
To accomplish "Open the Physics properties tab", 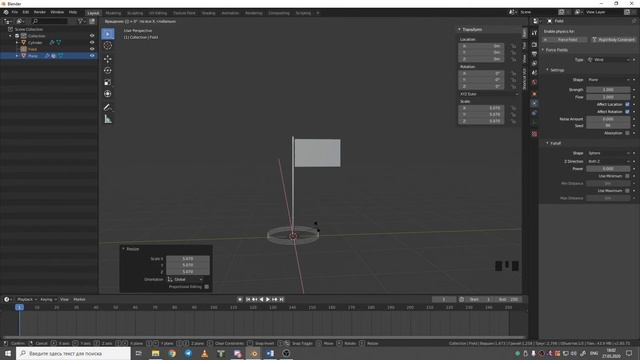I will [534, 104].
